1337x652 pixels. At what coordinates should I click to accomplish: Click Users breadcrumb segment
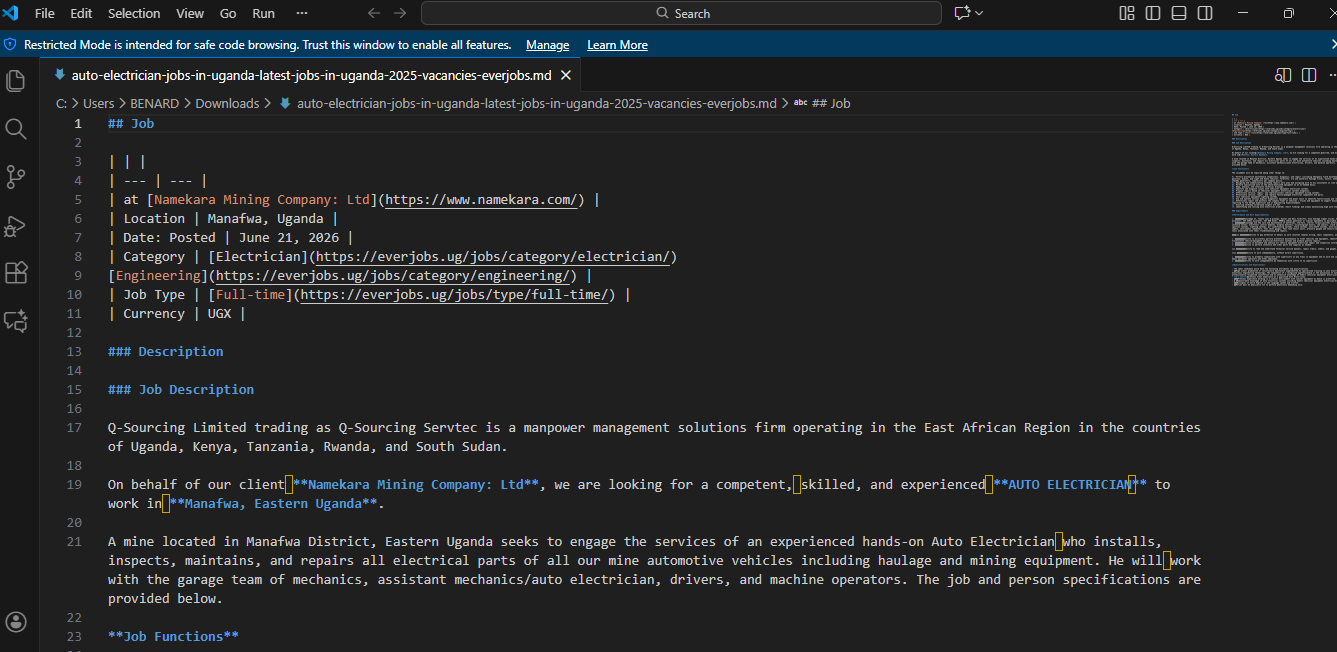(x=99, y=103)
